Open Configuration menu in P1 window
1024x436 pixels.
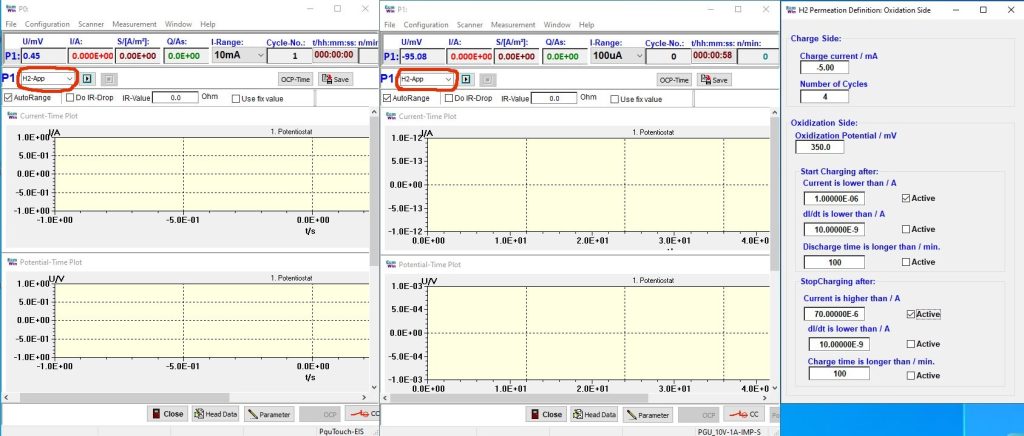point(426,25)
